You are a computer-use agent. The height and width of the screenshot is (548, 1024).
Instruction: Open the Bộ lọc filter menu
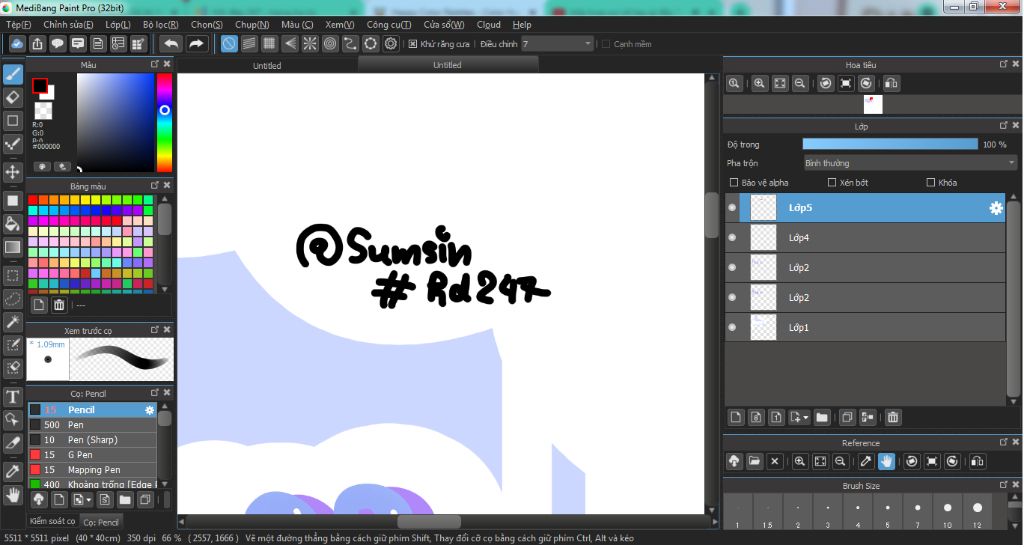pos(161,25)
